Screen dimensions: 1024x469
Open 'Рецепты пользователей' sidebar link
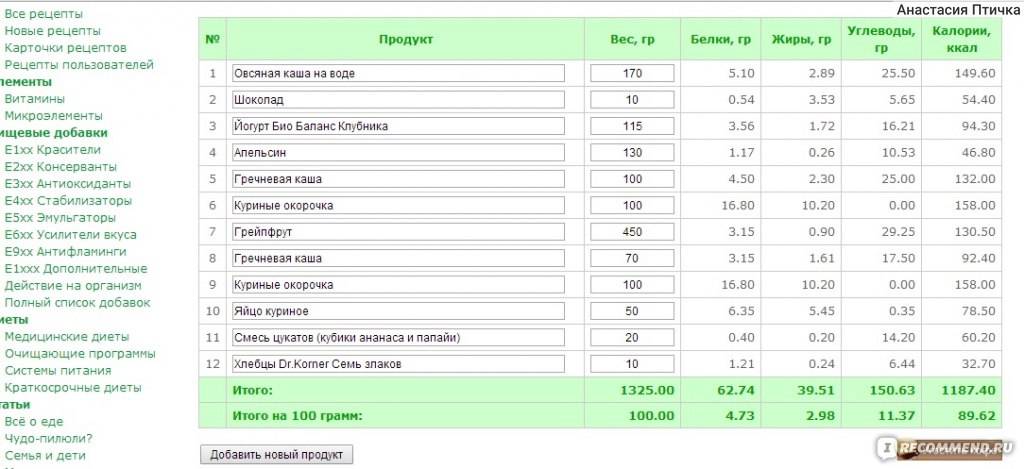pos(79,65)
